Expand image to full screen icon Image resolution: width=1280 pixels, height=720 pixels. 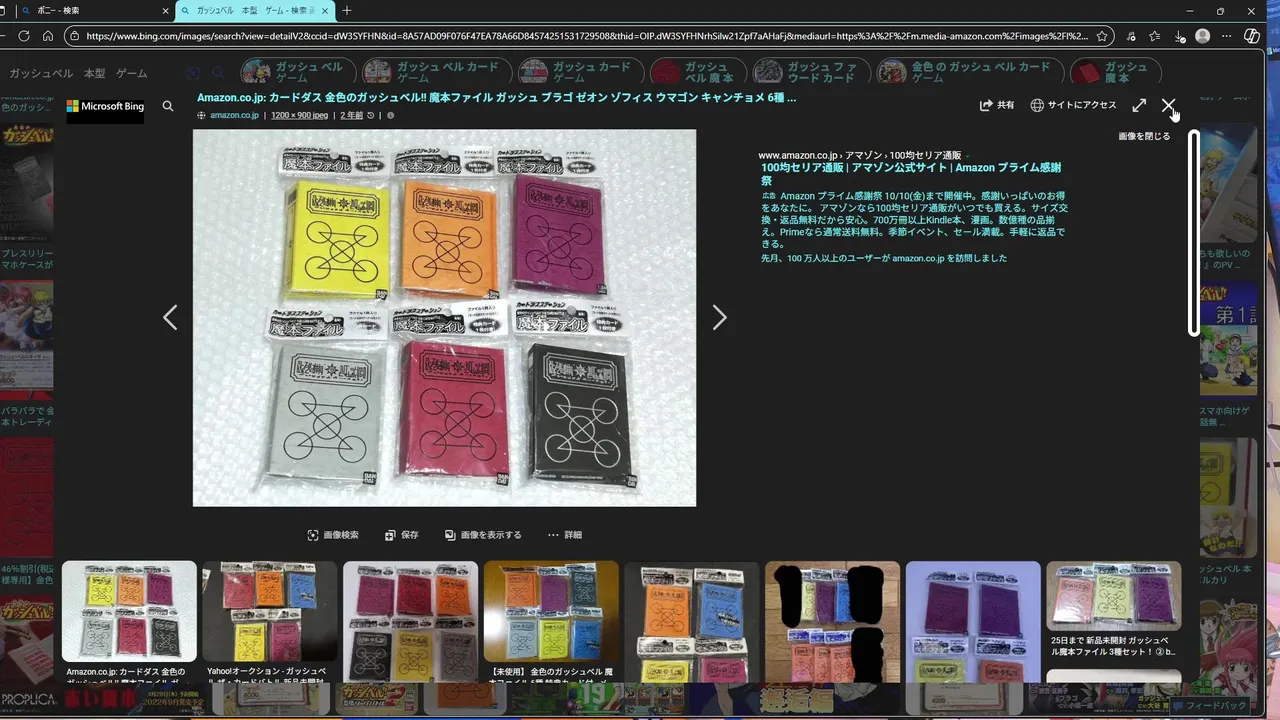1139,105
